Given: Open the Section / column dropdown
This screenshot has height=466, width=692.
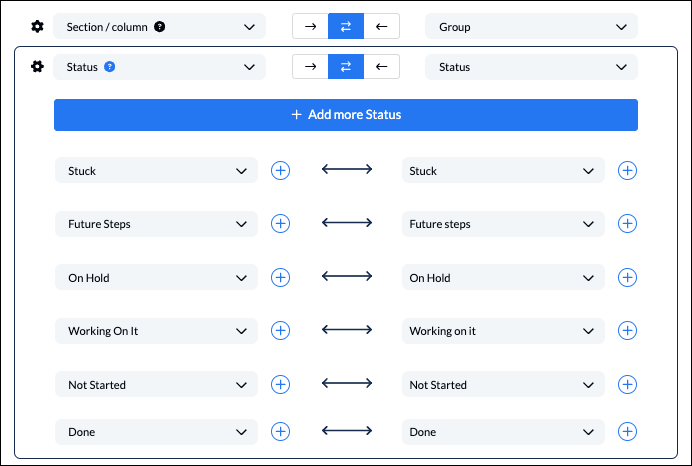Looking at the screenshot, I should (x=159, y=26).
